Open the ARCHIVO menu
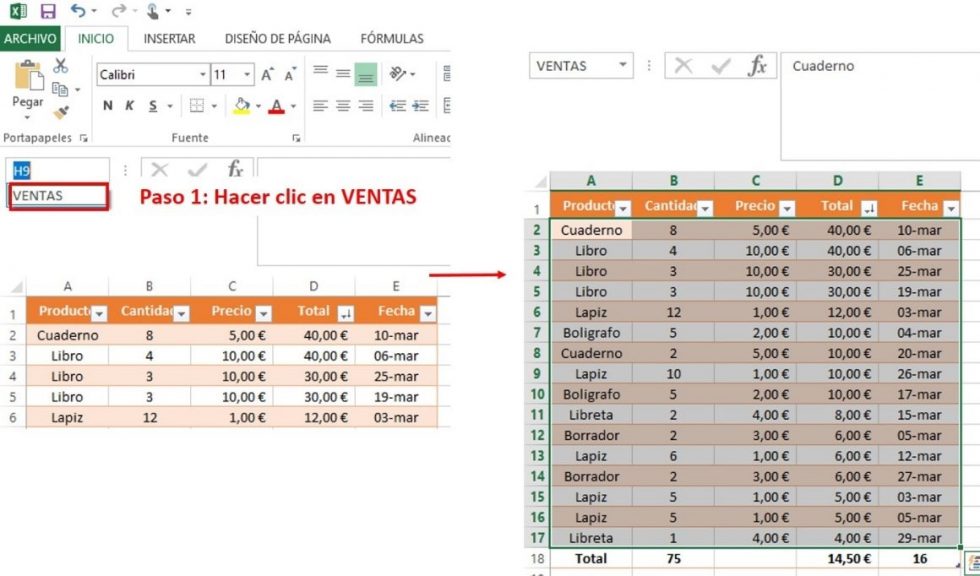The image size is (980, 576). (x=30, y=39)
